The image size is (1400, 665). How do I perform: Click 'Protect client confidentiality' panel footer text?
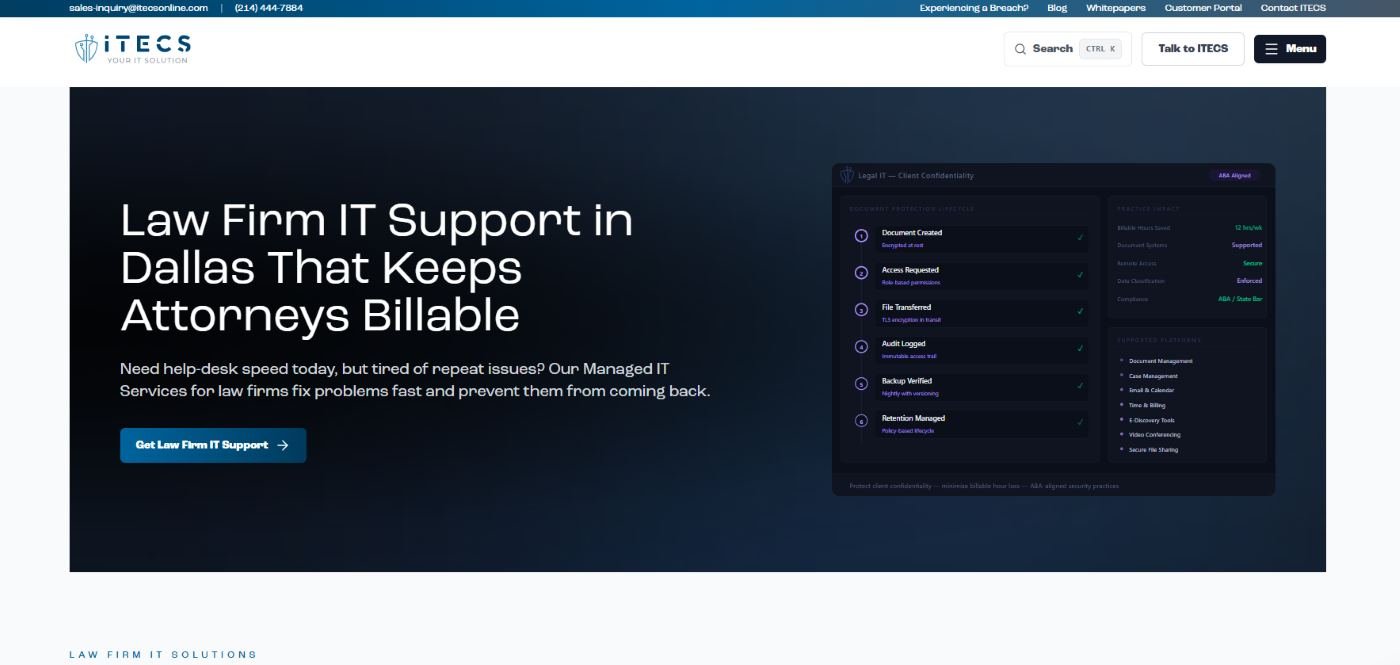click(x=984, y=486)
